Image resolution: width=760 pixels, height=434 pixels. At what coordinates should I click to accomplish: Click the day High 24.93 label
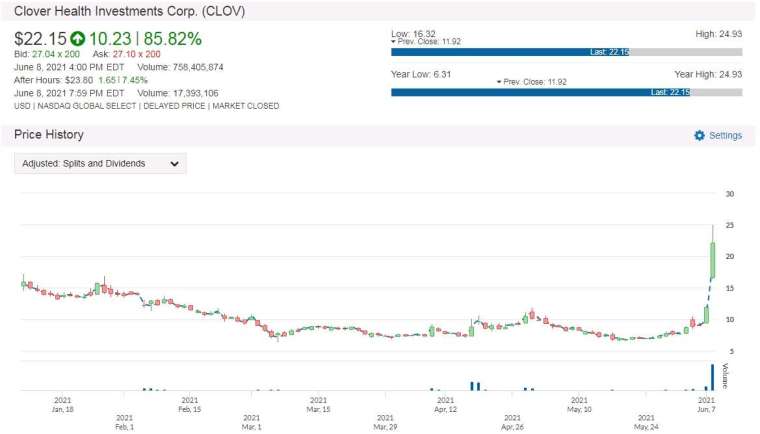tap(718, 34)
